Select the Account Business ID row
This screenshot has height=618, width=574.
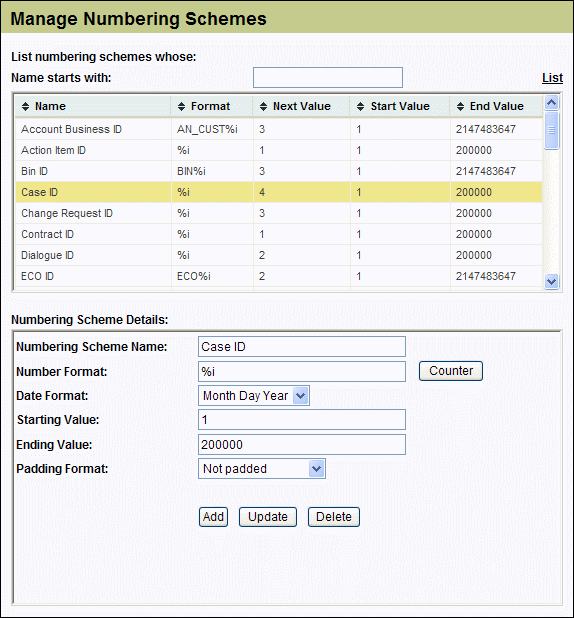(279, 129)
